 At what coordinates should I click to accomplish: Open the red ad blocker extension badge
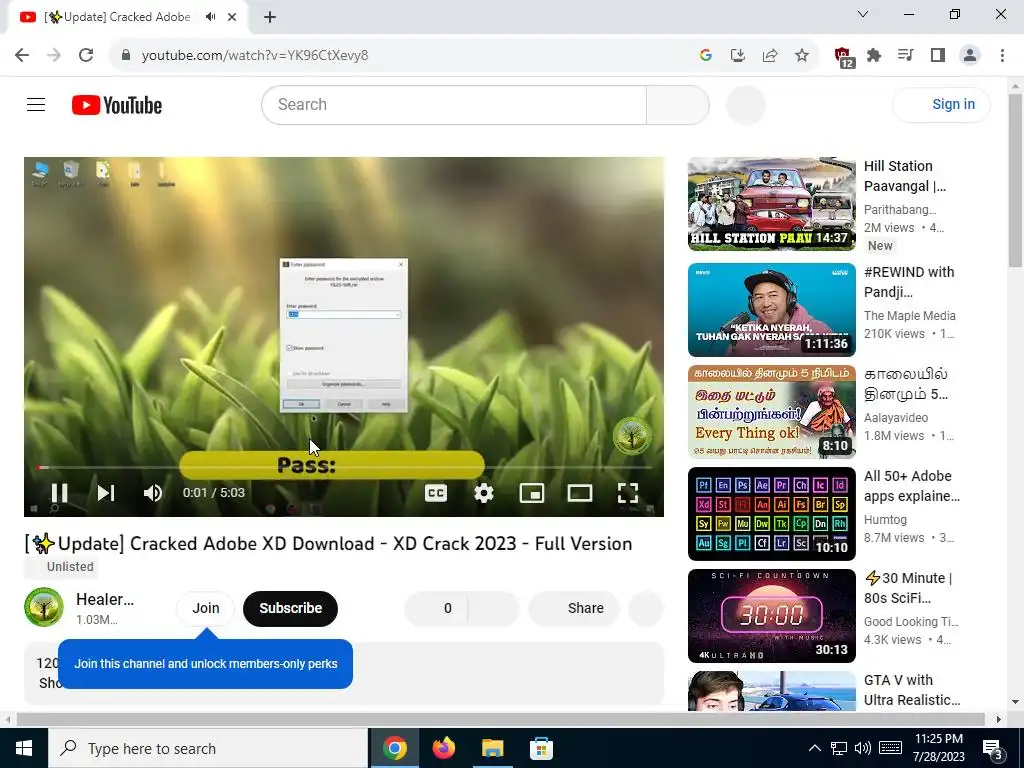tap(843, 57)
